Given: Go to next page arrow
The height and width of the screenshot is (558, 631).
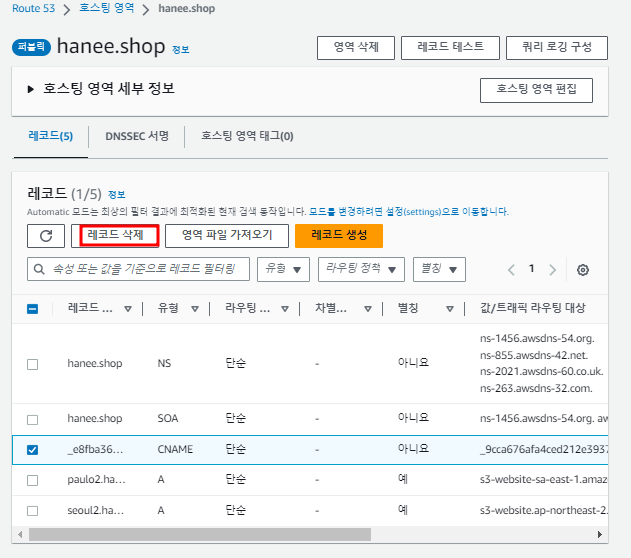Looking at the screenshot, I should 553,270.
